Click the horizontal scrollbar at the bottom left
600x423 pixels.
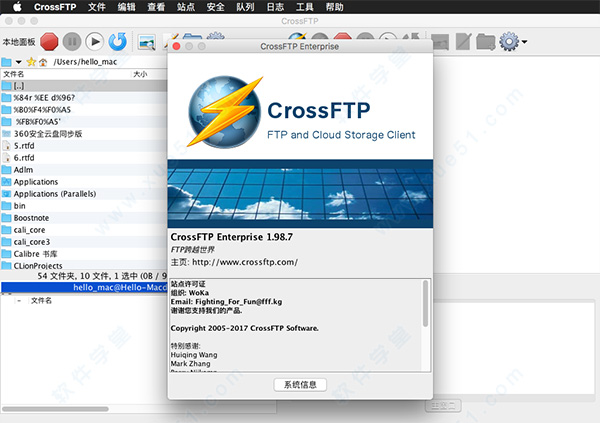pyautogui.click(x=55, y=409)
